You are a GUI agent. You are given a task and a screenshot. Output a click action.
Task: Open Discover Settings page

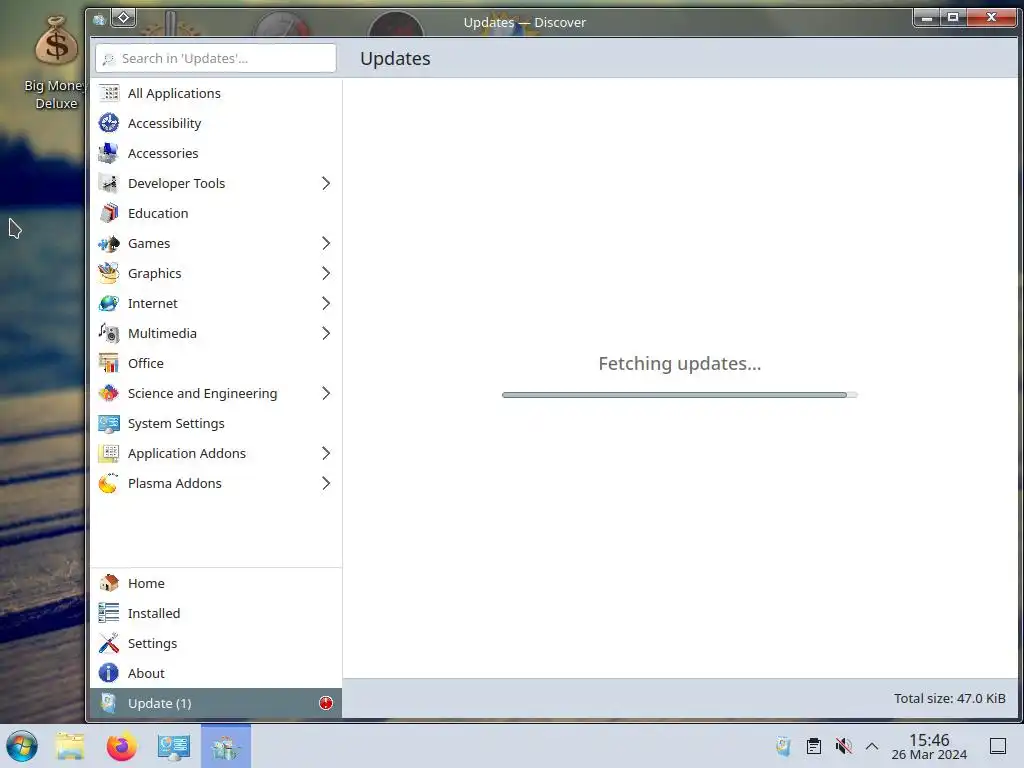216,643
